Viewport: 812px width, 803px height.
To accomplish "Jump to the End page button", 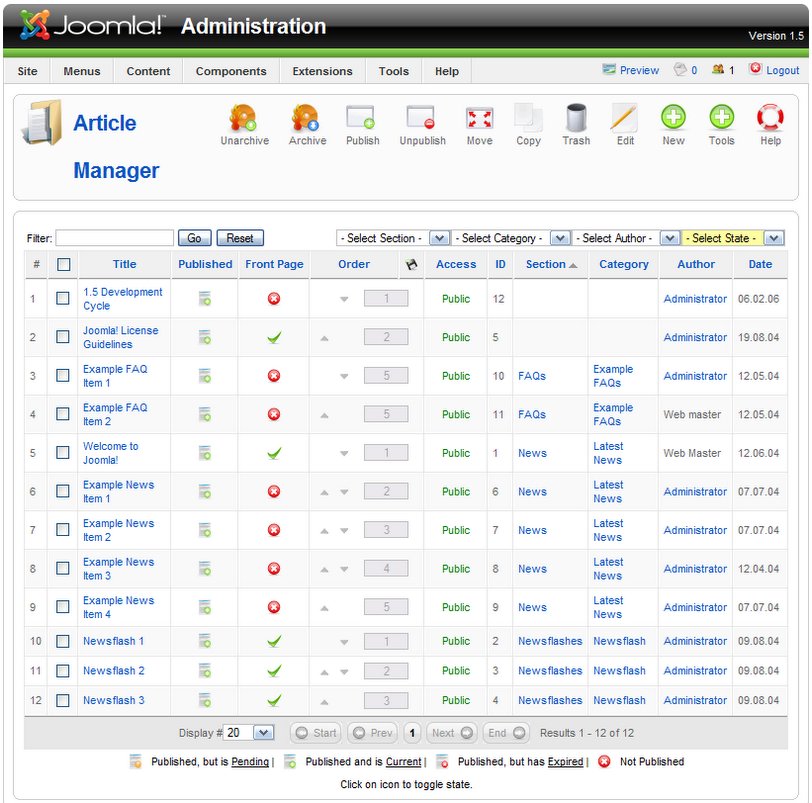I will [506, 733].
